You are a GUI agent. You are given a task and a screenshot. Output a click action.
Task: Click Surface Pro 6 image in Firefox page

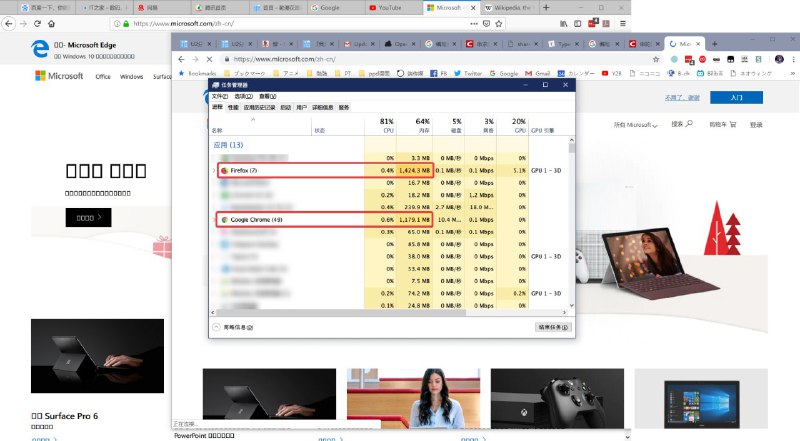pos(97,356)
